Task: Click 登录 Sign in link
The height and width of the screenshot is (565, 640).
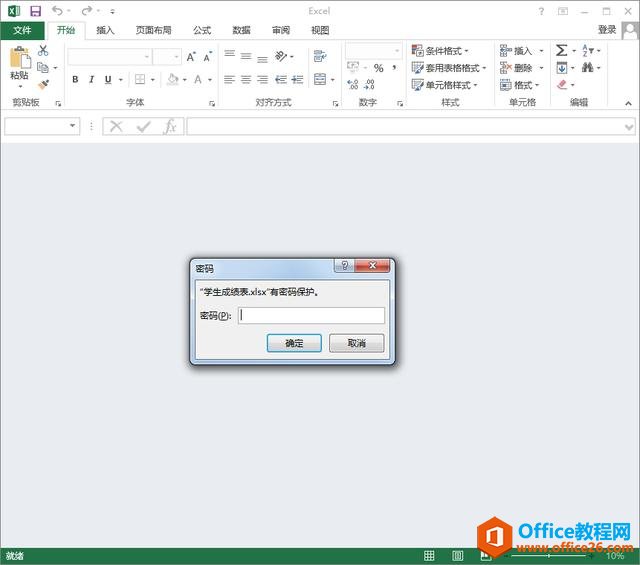Action: click(607, 30)
